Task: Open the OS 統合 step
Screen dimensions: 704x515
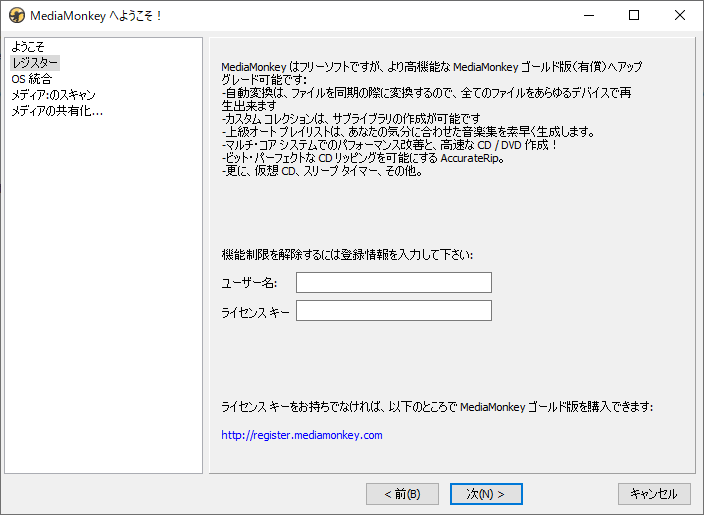Action: coord(31,79)
